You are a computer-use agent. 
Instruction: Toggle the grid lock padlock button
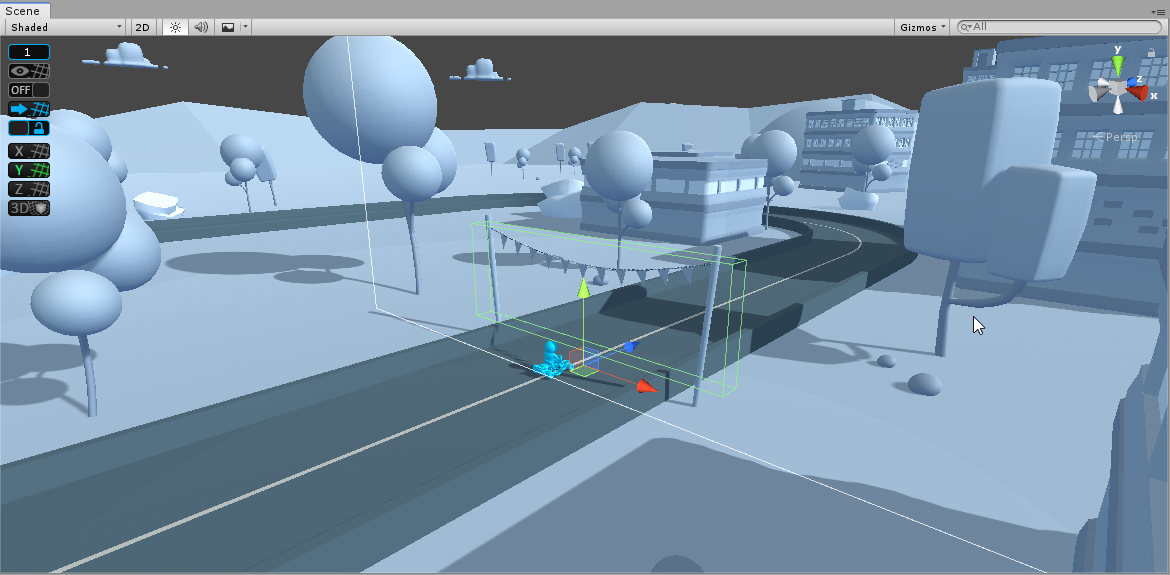[x=29, y=128]
